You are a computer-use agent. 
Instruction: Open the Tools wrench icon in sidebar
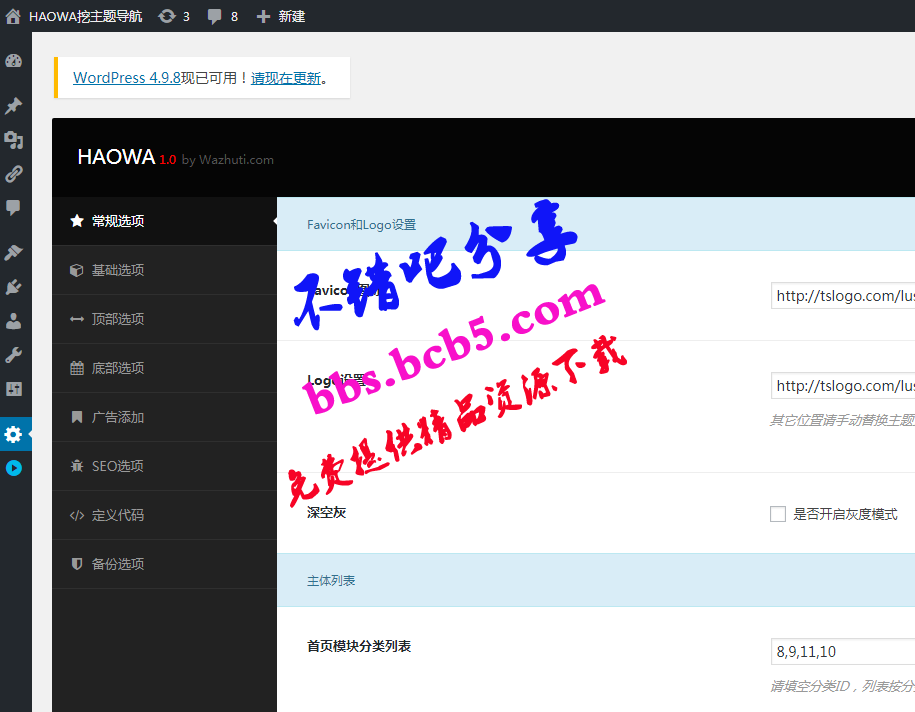click(x=13, y=355)
